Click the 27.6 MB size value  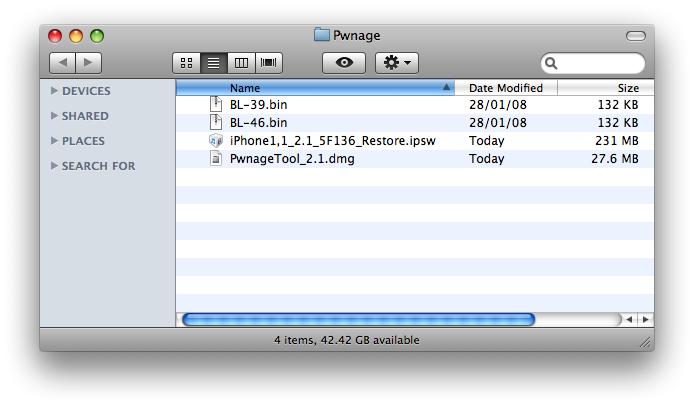point(615,159)
